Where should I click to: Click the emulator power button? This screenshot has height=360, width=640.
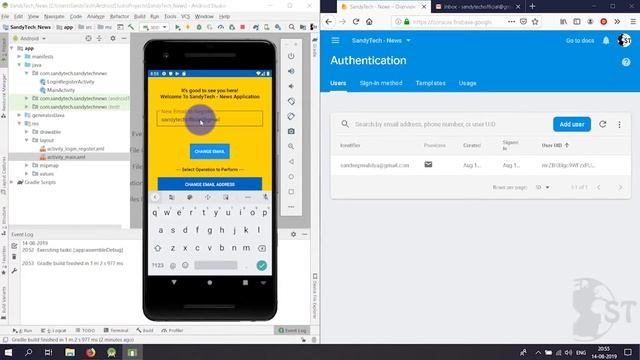coord(291,56)
